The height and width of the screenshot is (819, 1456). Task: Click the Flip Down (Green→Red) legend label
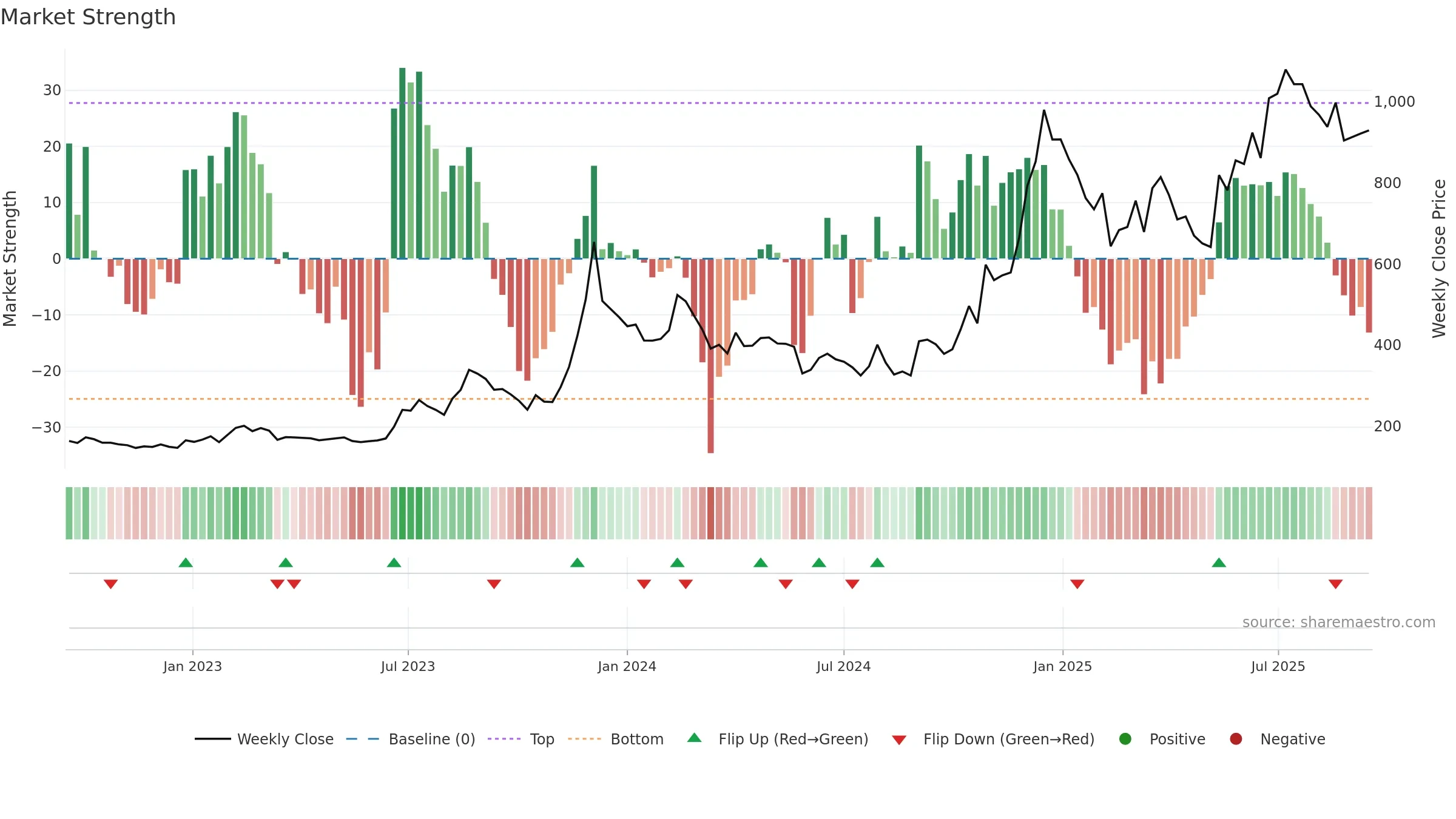1009,739
